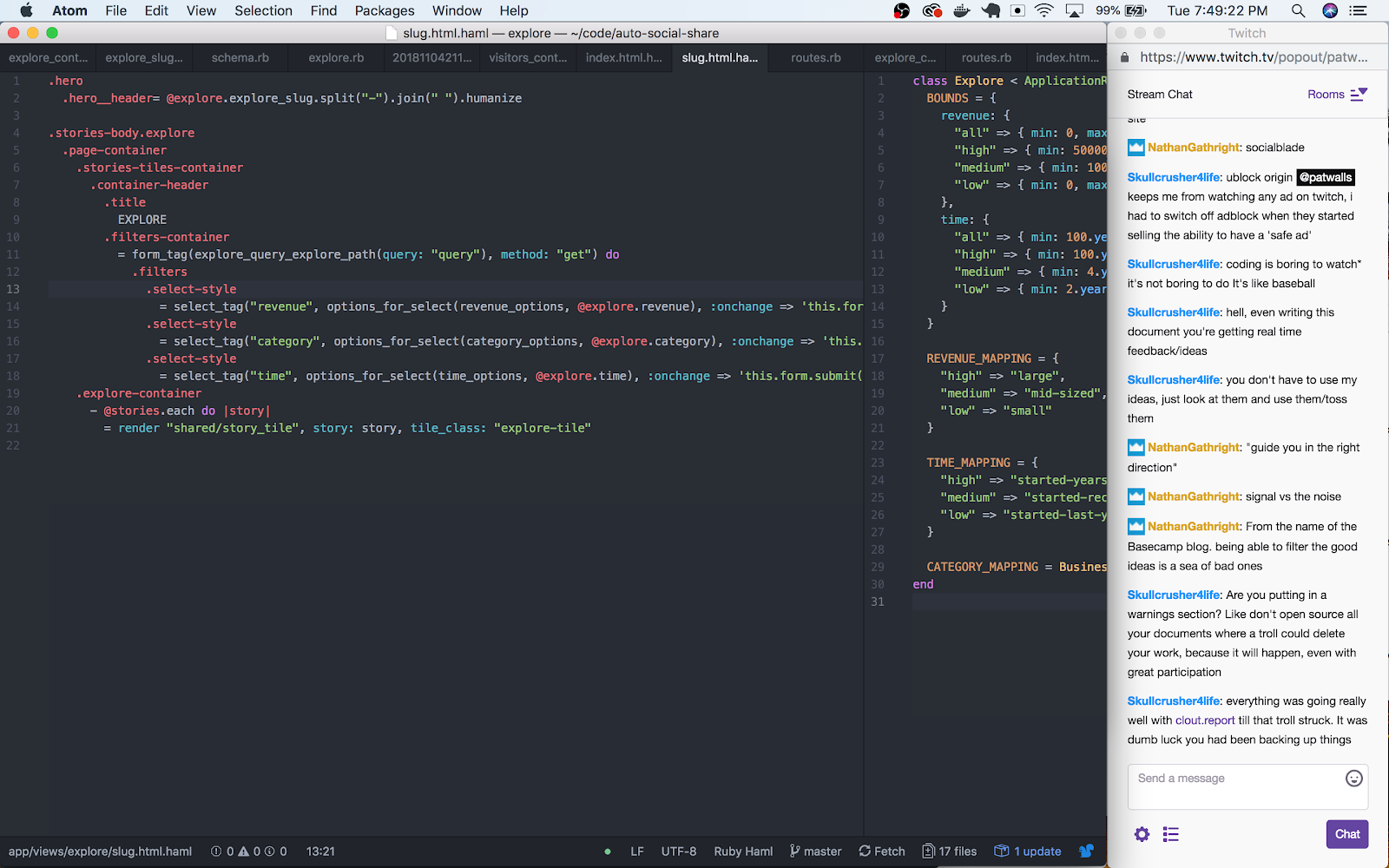The image size is (1389, 868).
Task: Open the chat viewer list icon
Action: pos(1171,834)
